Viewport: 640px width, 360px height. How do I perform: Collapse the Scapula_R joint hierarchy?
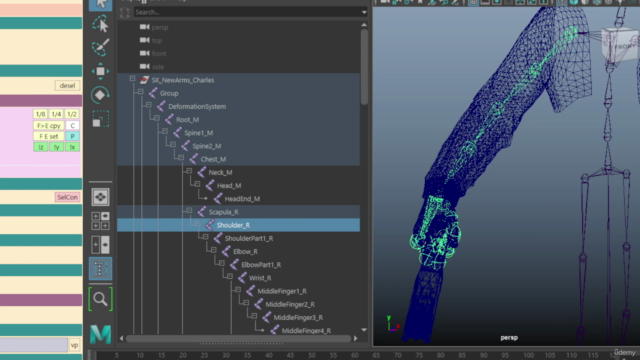click(x=189, y=210)
